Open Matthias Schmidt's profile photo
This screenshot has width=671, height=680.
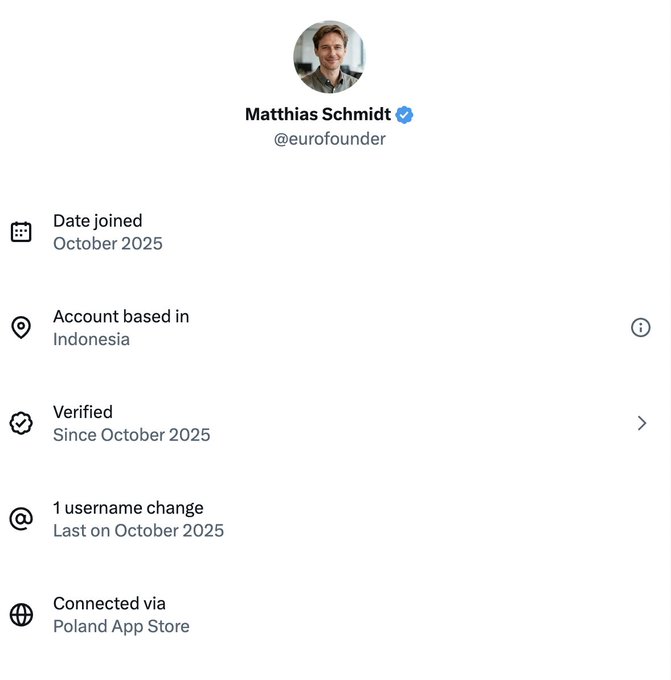[x=329, y=57]
